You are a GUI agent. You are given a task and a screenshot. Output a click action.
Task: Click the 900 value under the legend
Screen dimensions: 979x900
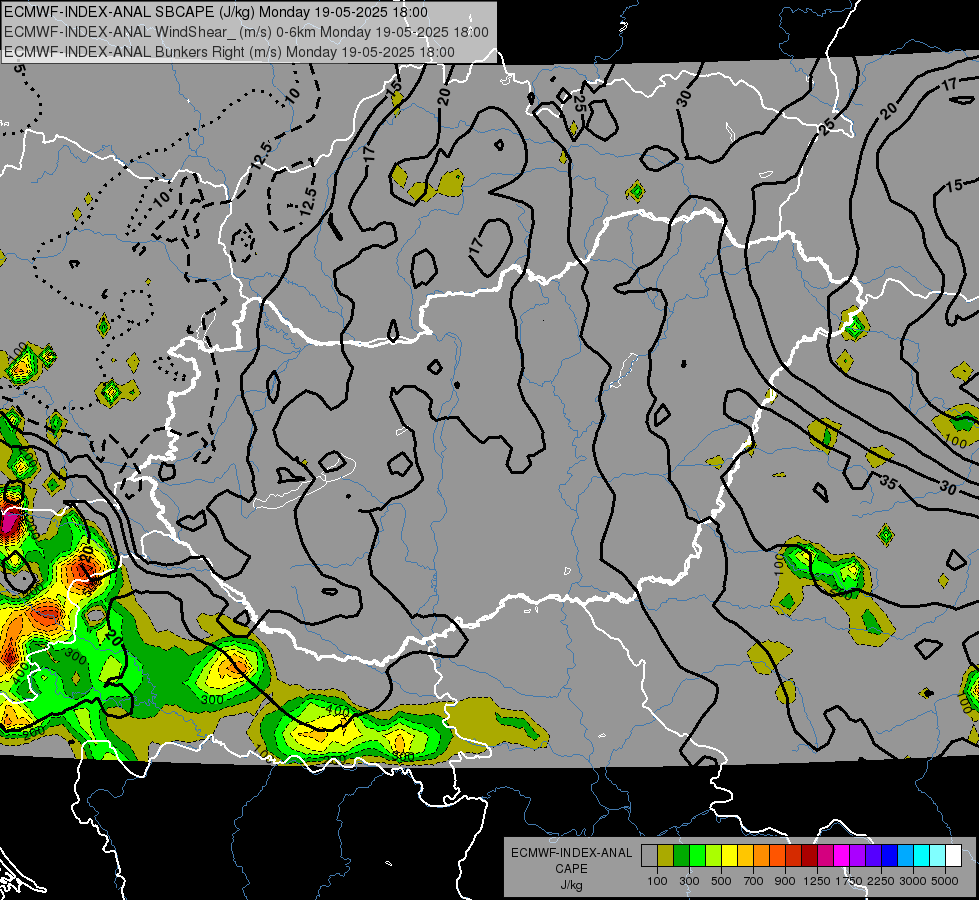785,881
